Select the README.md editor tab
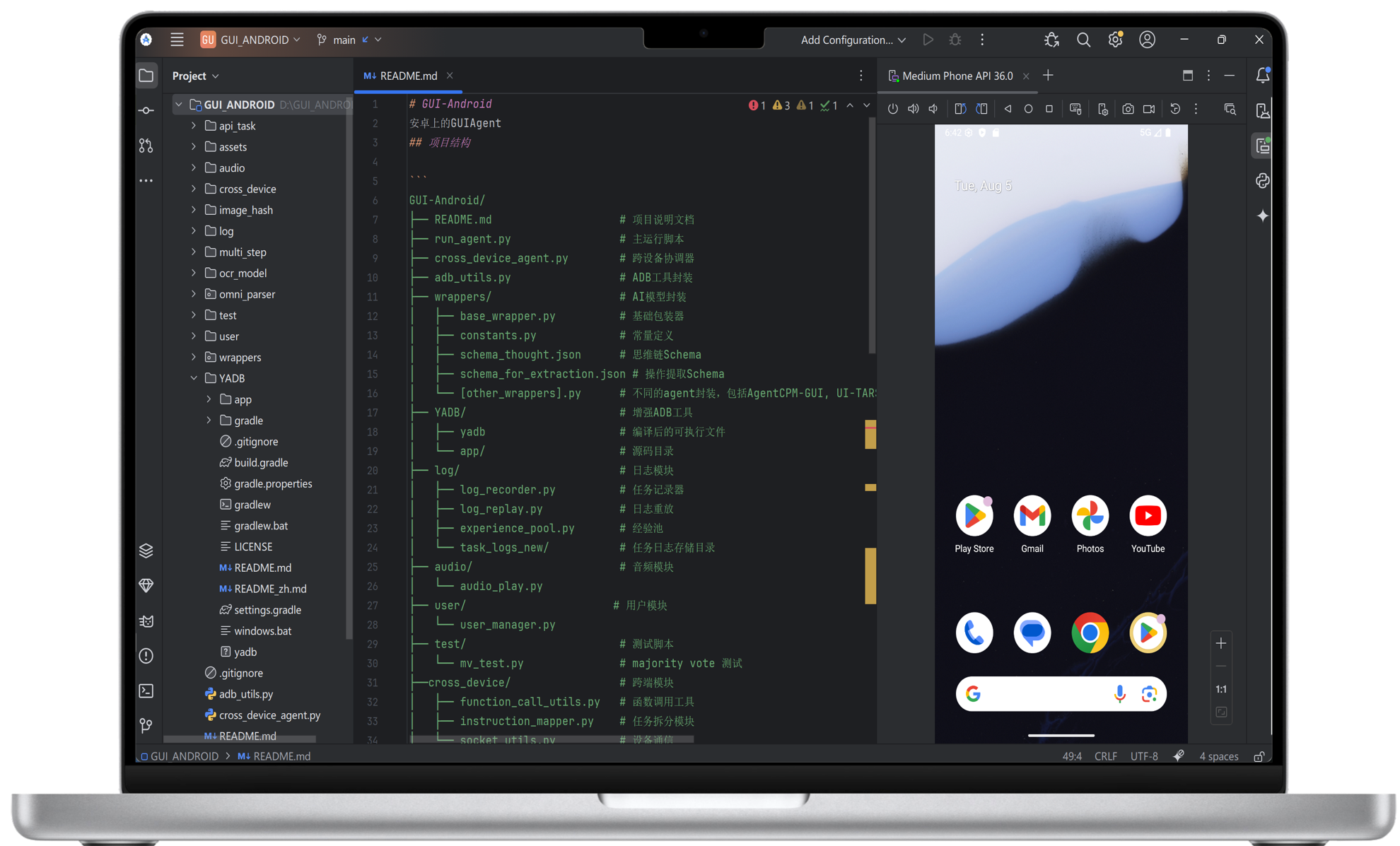The height and width of the screenshot is (846, 1400). (x=408, y=76)
